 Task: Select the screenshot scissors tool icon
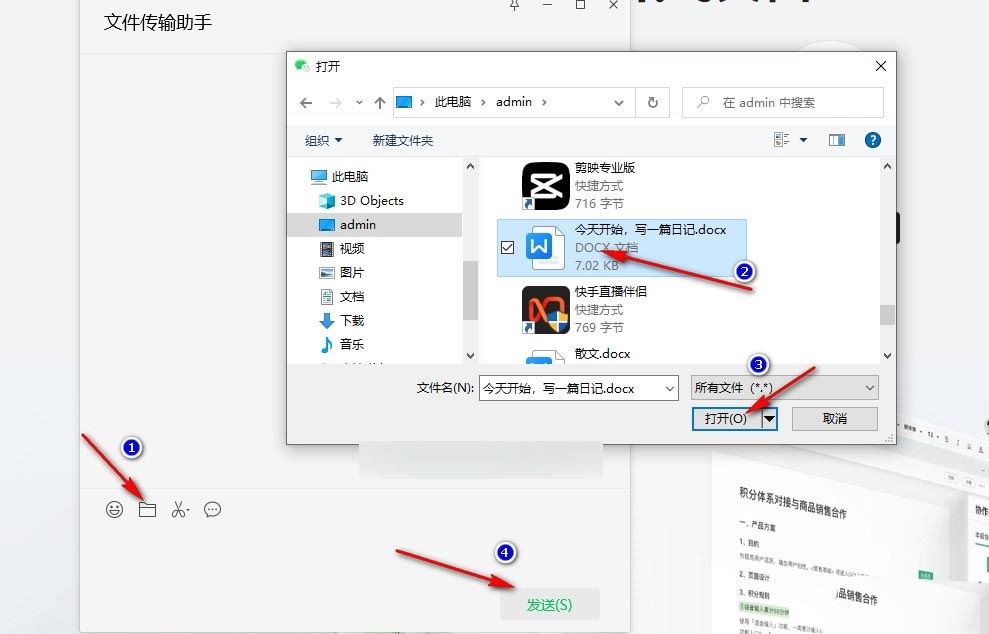pos(180,509)
